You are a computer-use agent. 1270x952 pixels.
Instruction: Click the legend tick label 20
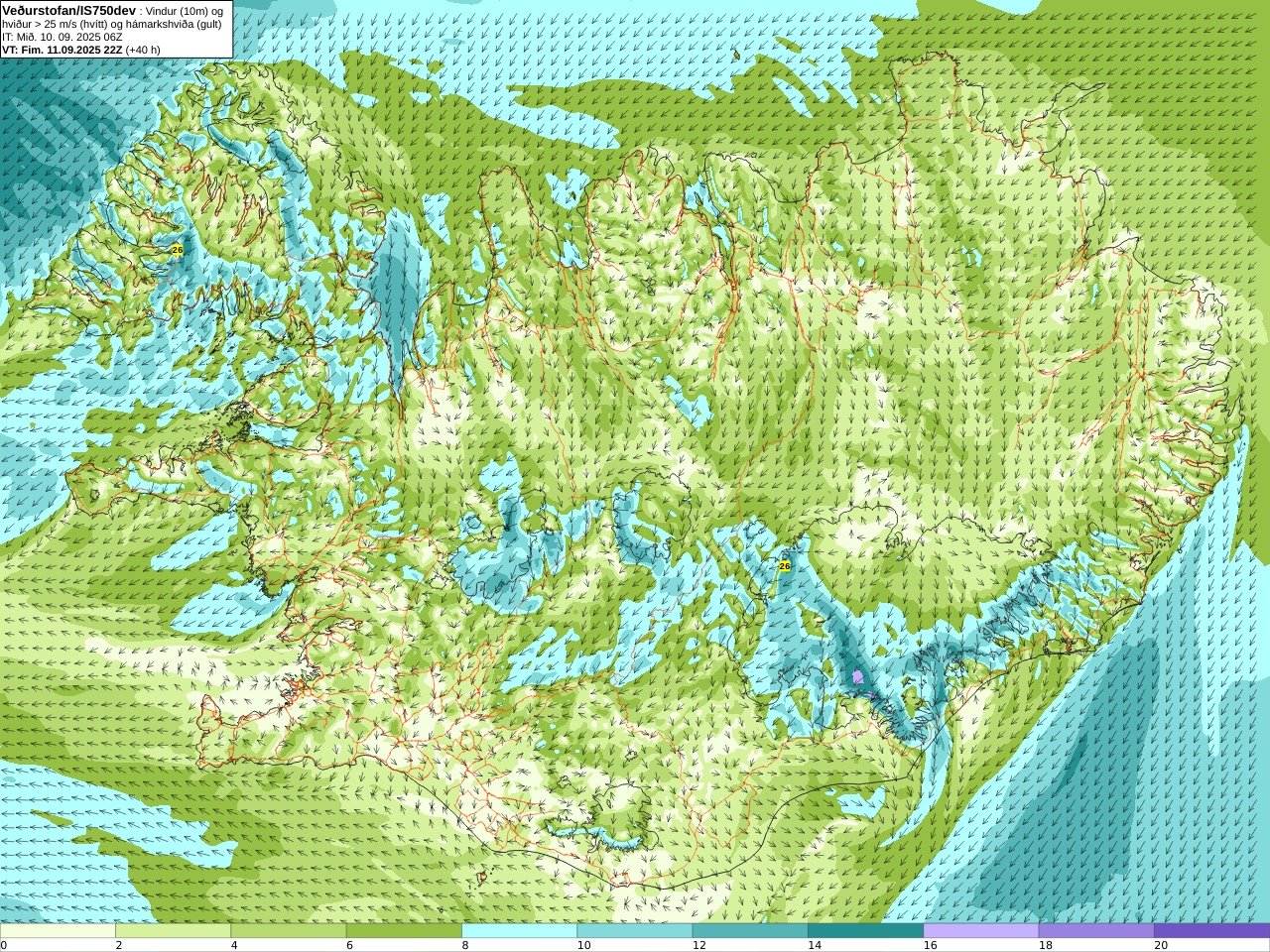click(x=1161, y=945)
